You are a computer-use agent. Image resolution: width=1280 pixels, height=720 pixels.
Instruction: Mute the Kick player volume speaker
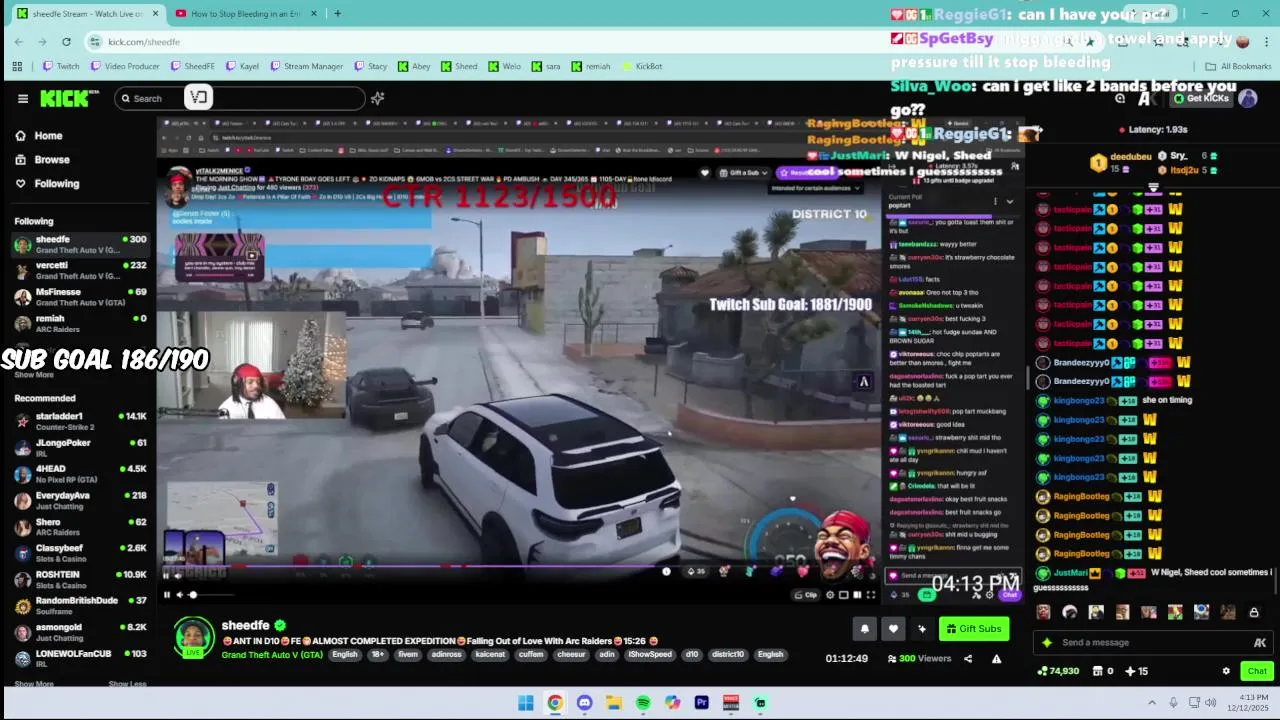tap(180, 595)
